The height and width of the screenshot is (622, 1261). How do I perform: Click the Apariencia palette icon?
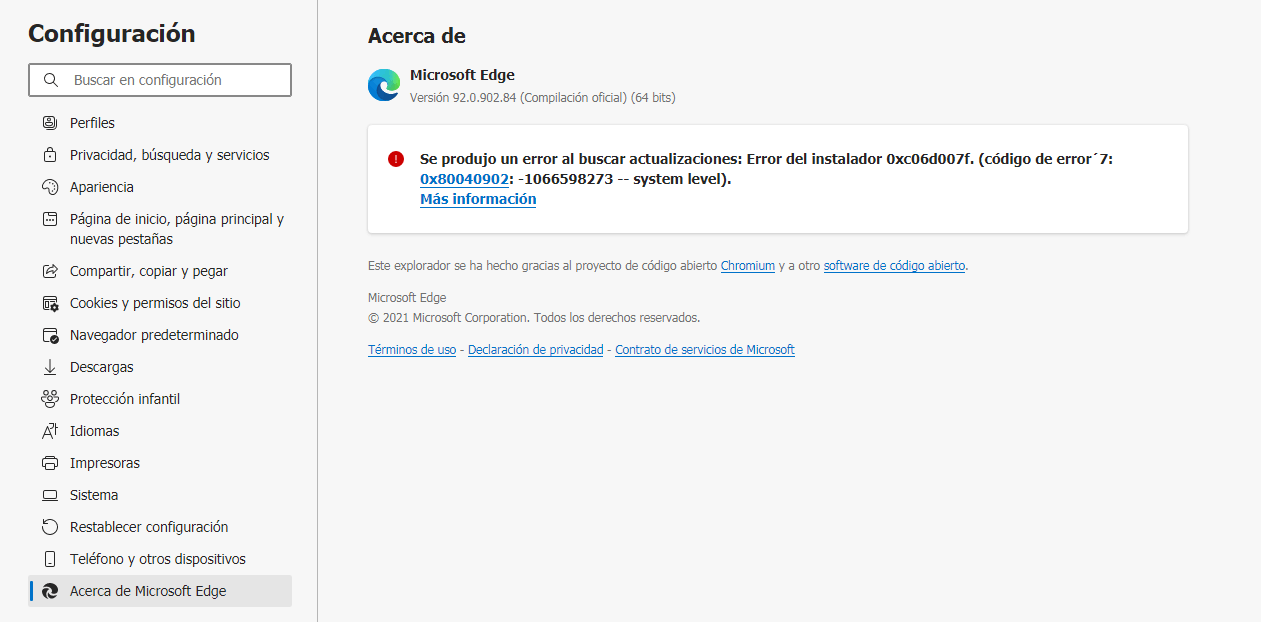(50, 187)
